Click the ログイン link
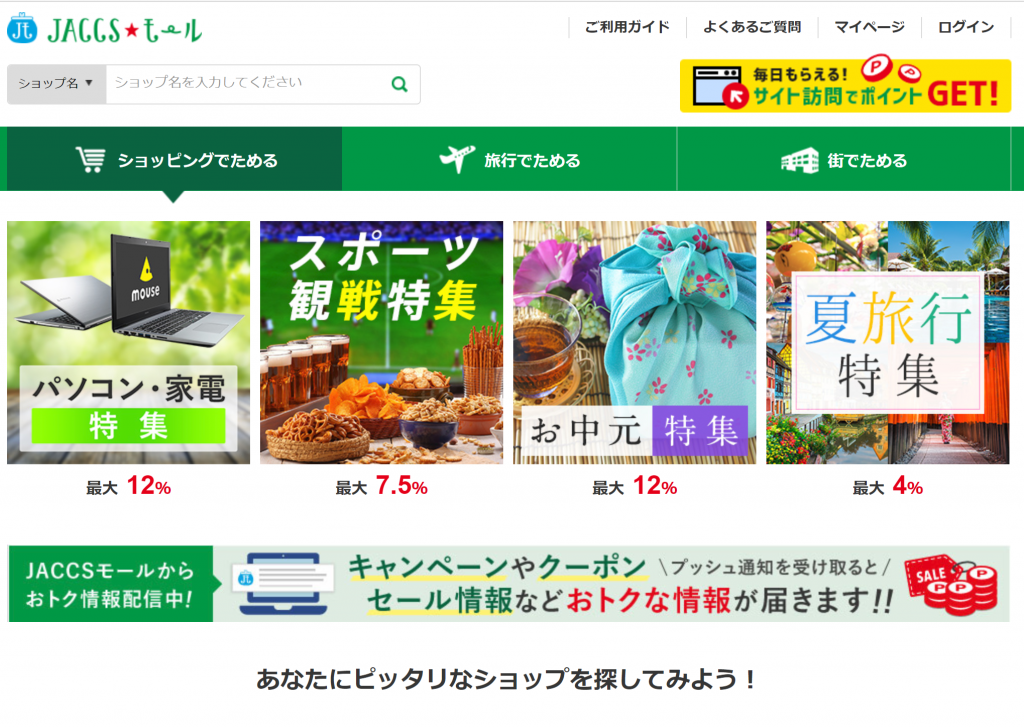Screen dimensions: 1024x727 [966, 27]
